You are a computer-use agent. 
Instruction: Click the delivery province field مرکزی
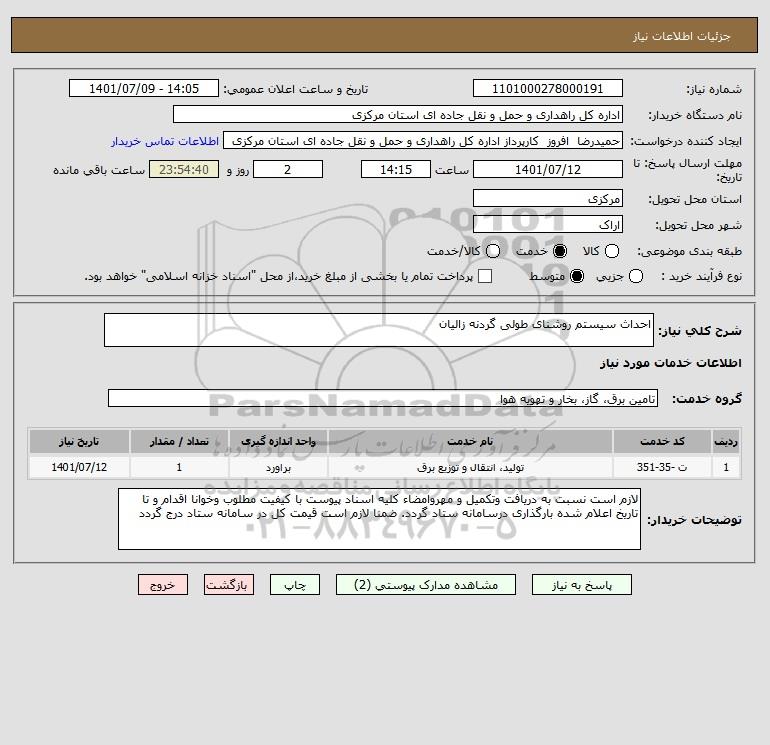(x=548, y=199)
